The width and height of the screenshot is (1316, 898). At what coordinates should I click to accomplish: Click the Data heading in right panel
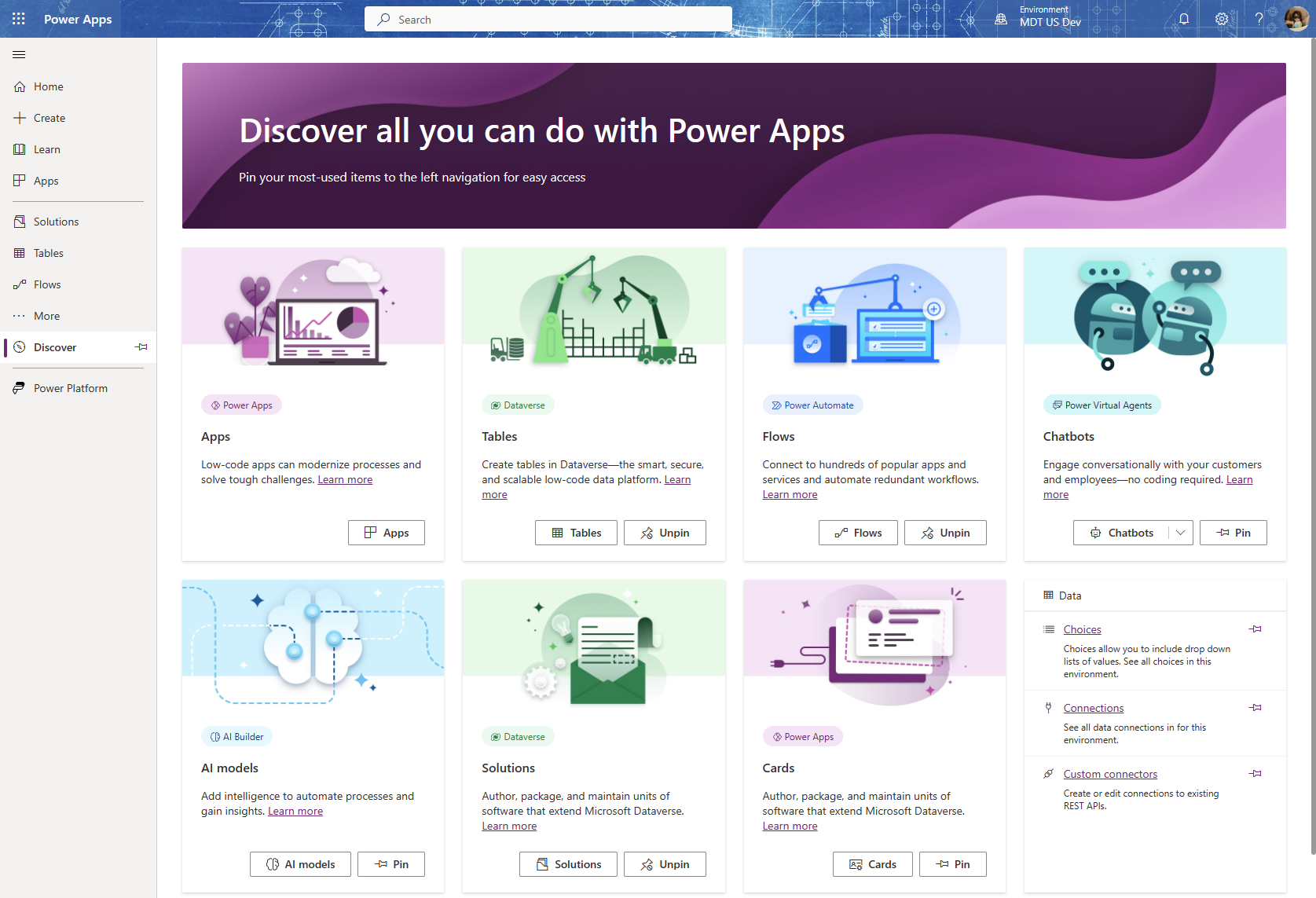coord(1069,596)
